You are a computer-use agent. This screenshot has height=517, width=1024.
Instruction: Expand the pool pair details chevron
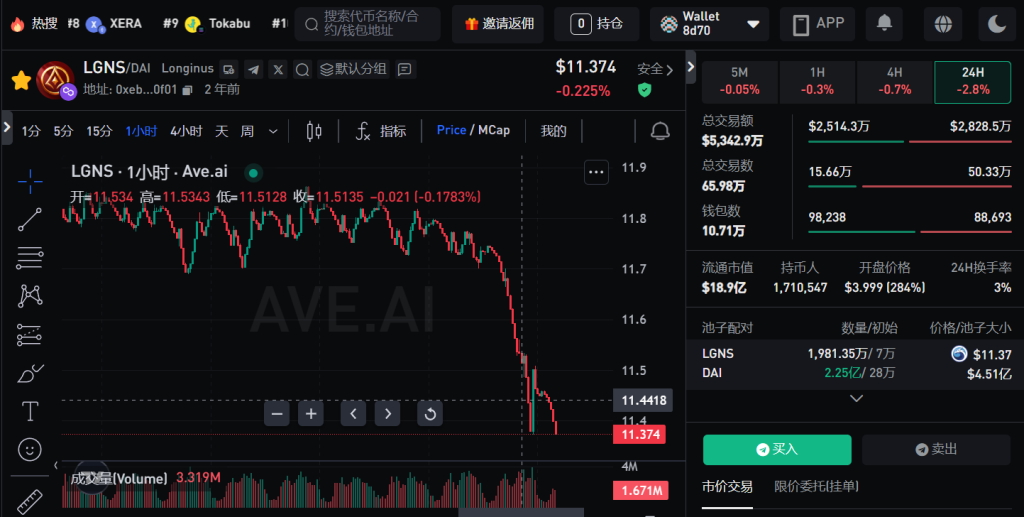[856, 398]
